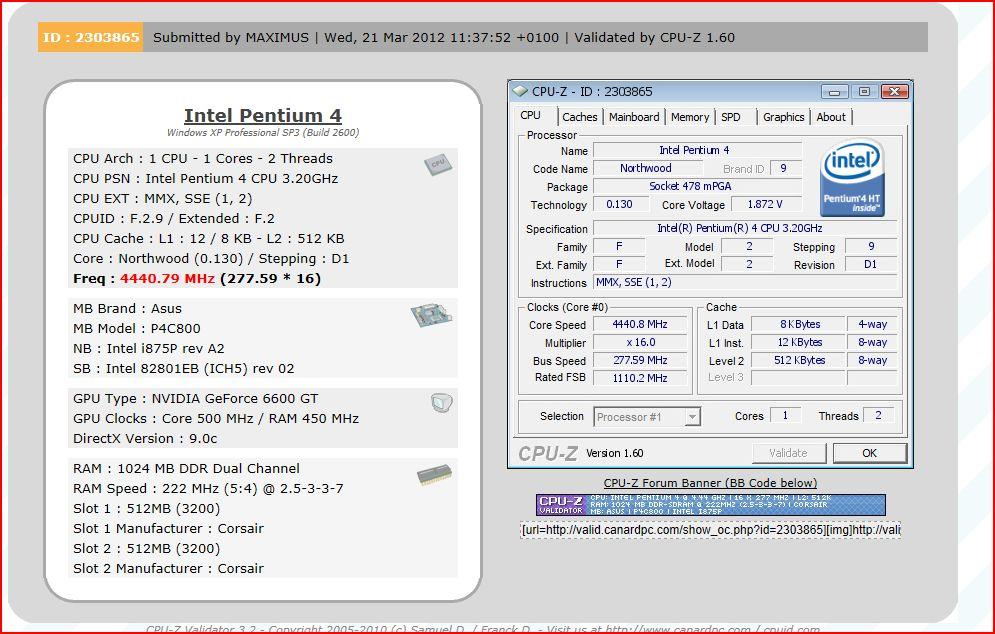Click the RAM stick icon beside RAM row
The image size is (995, 634).
tap(435, 475)
